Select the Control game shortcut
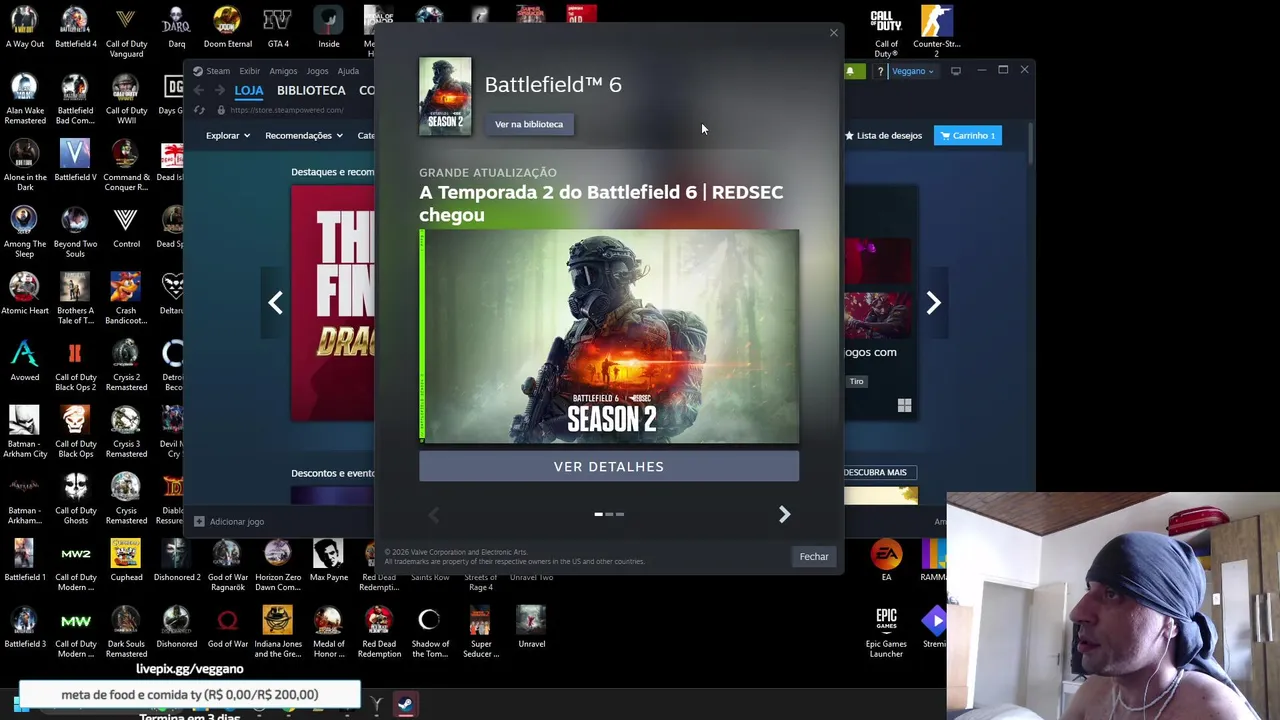Viewport: 1280px width, 720px height. point(126,227)
